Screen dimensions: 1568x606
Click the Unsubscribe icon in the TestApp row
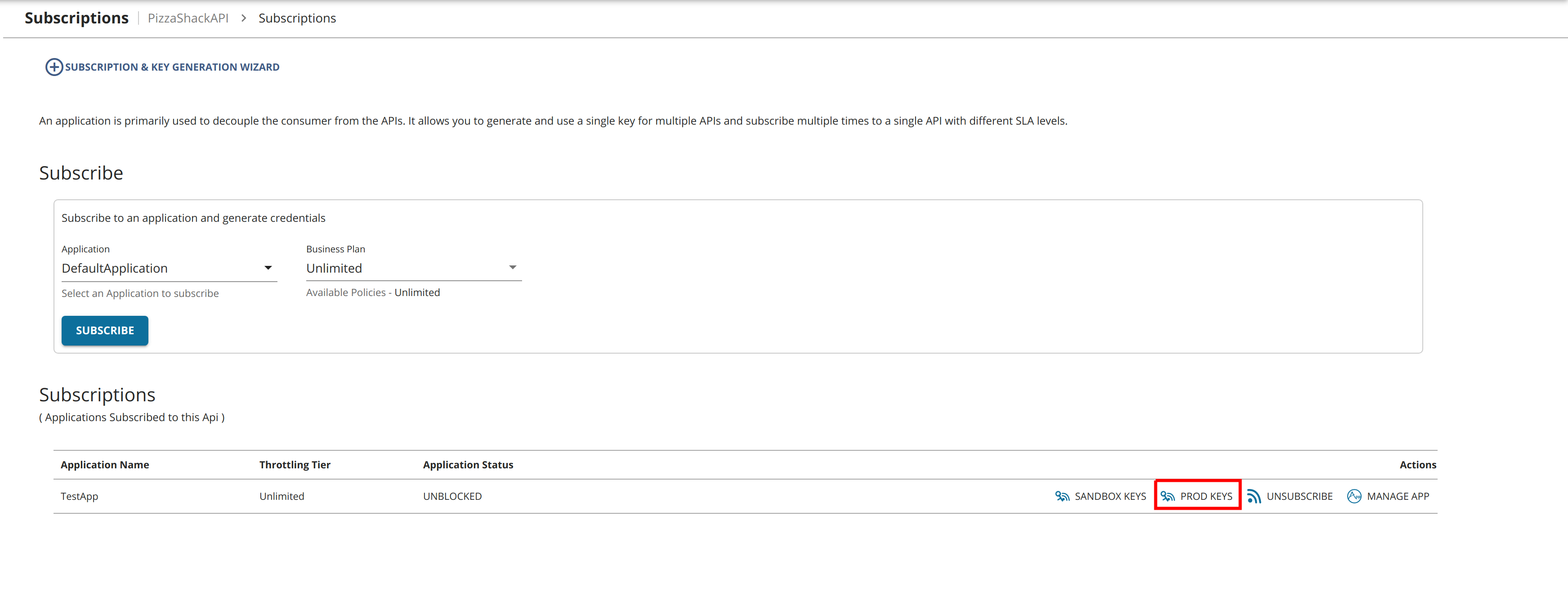point(1254,496)
